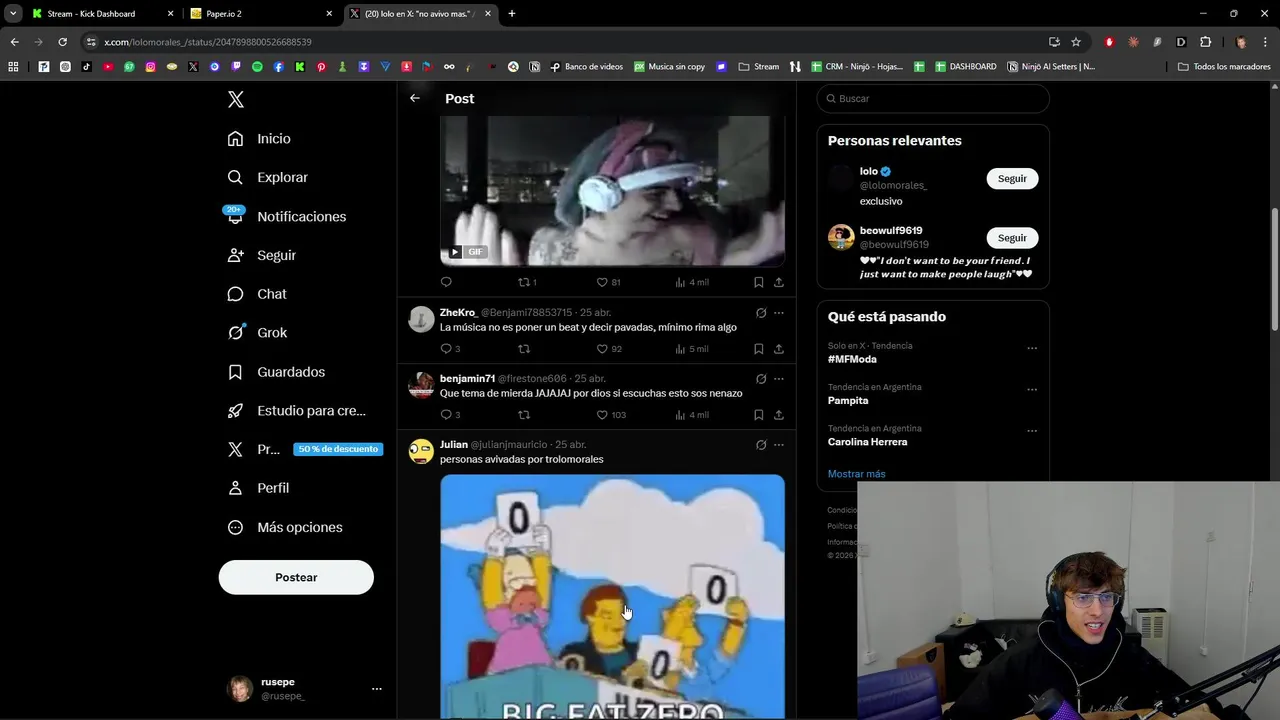Follow beowulf9619 with Seguir button
The image size is (1280, 720).
pyautogui.click(x=1012, y=238)
